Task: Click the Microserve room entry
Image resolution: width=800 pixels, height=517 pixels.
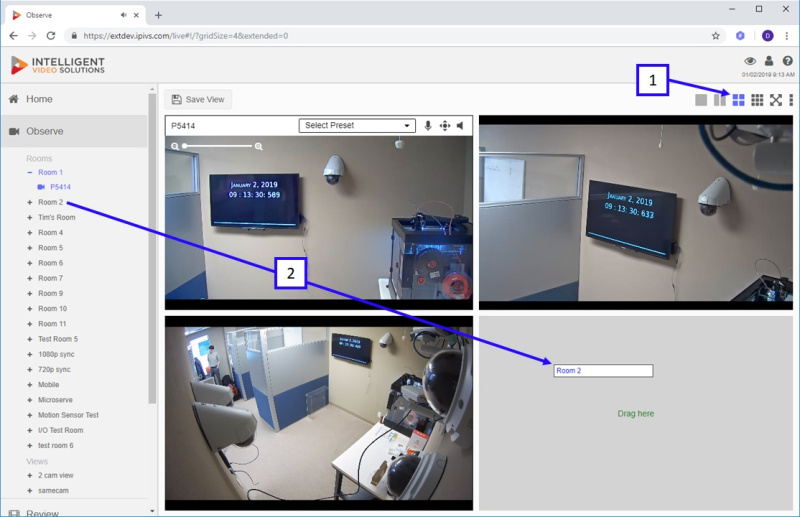Action: click(55, 400)
